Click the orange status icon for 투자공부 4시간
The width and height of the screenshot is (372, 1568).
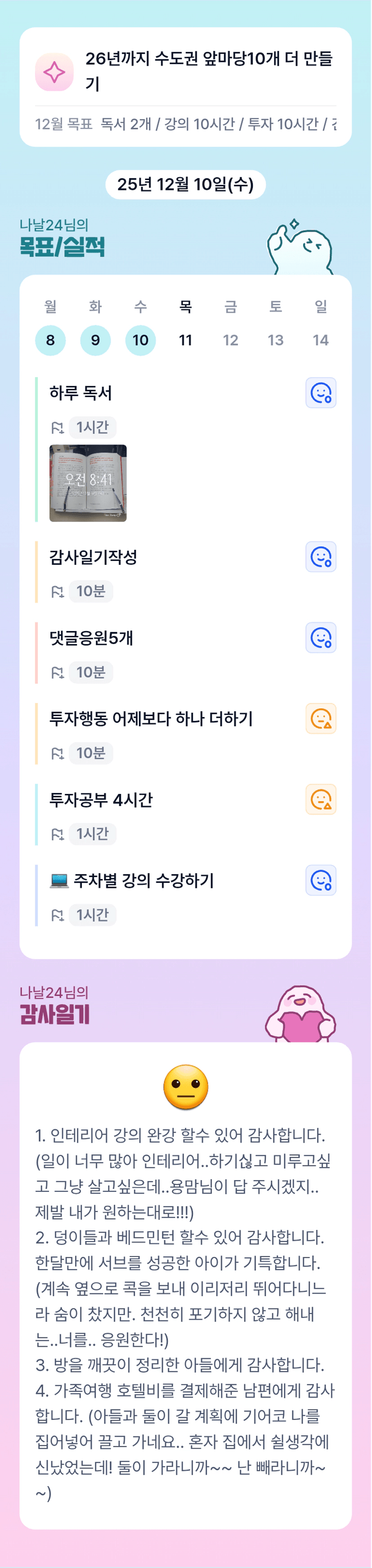320,800
